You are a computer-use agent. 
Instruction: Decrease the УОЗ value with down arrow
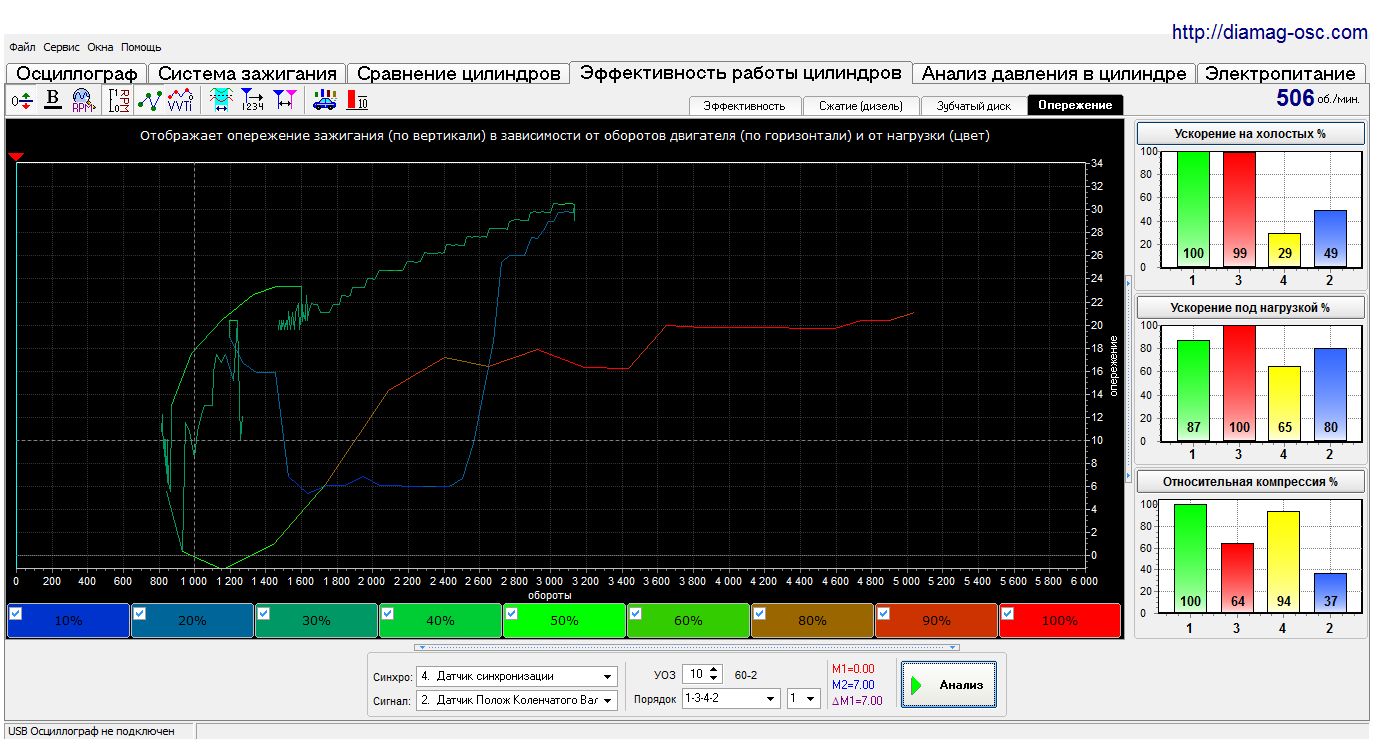pos(713,680)
